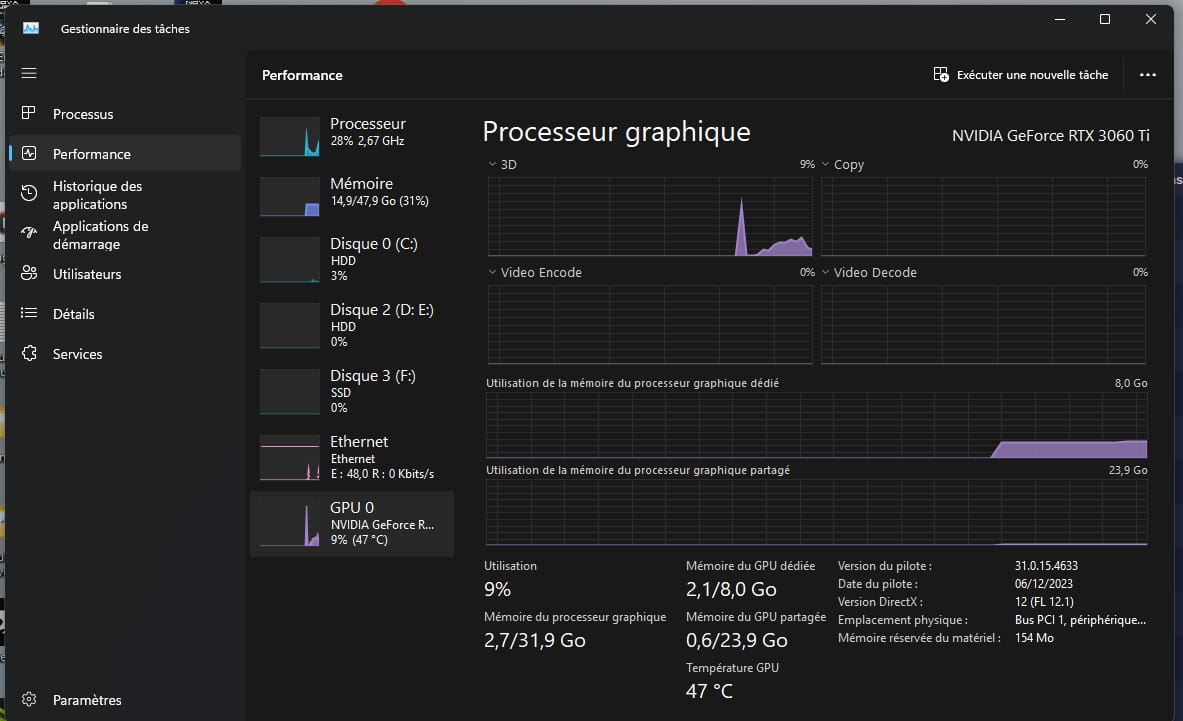Select the Mémoire 14,9/47,9 Go entry text

379,192
